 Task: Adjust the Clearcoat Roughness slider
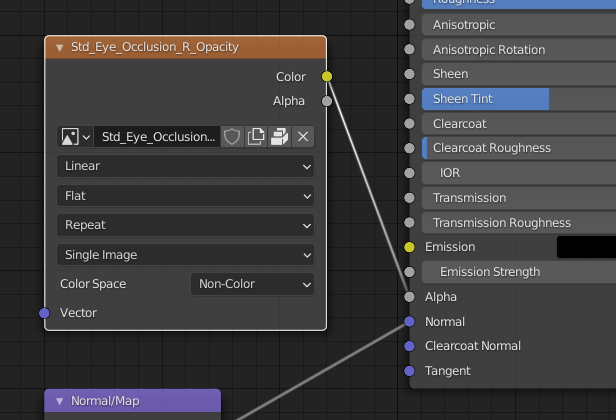pos(519,148)
